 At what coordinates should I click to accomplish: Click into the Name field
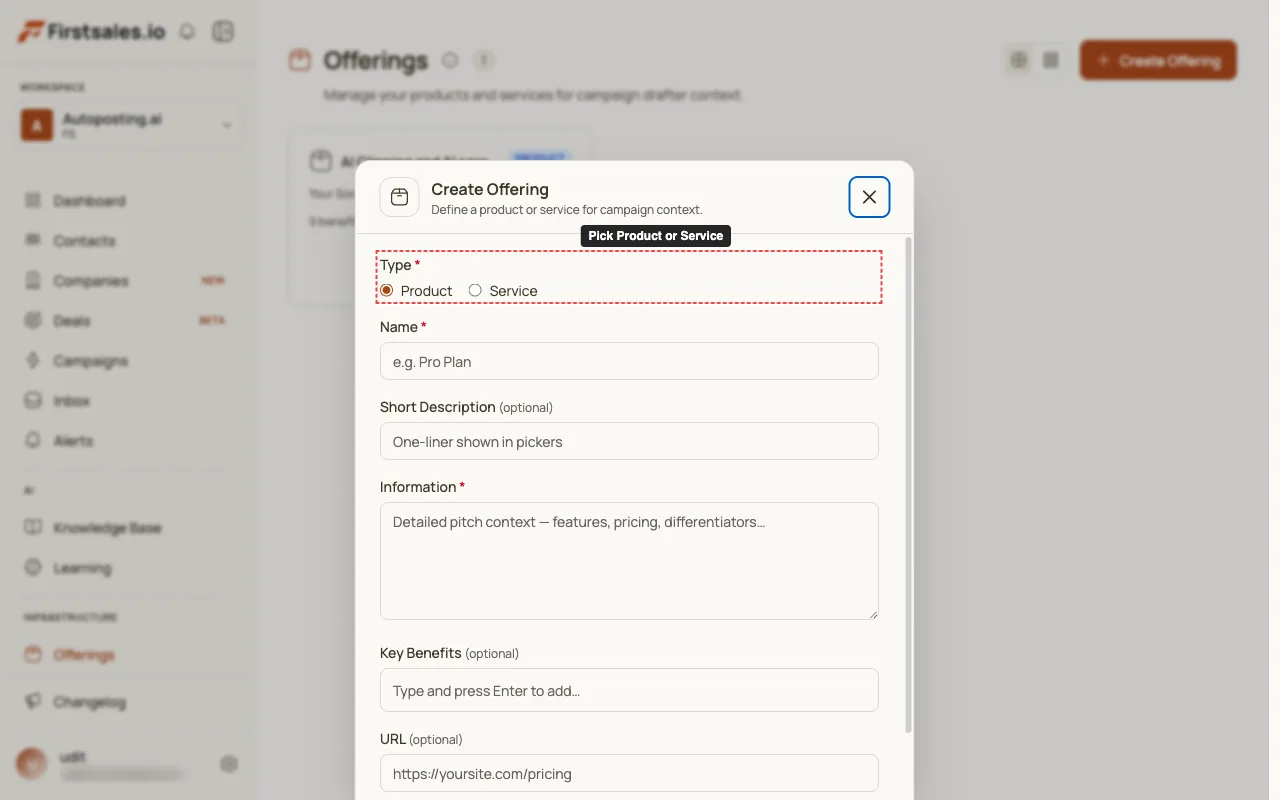[629, 361]
